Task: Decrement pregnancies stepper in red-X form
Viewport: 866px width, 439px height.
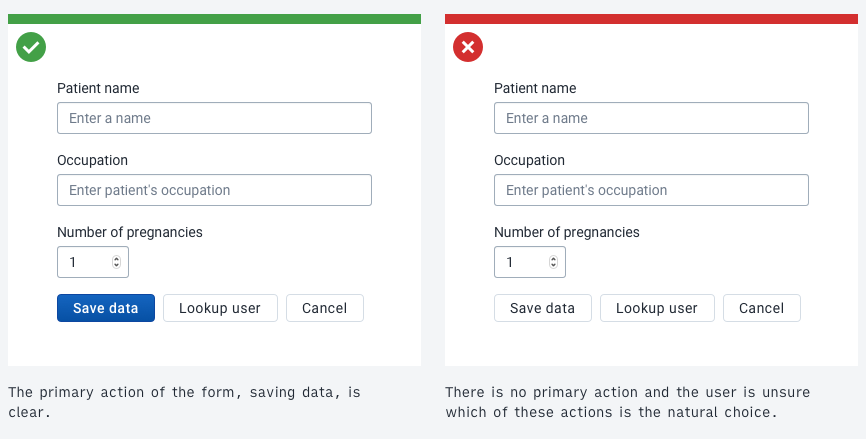Action: (x=554, y=266)
